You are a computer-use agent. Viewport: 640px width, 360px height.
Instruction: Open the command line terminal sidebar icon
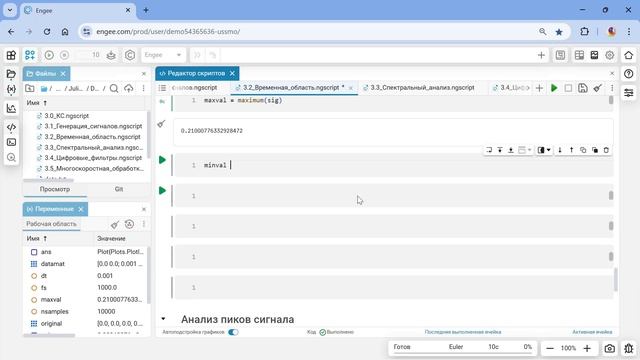[x=11, y=142]
